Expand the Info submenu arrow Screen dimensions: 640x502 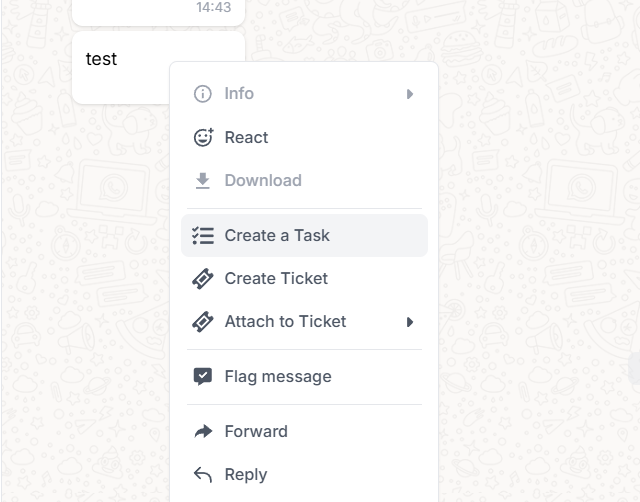pos(410,94)
